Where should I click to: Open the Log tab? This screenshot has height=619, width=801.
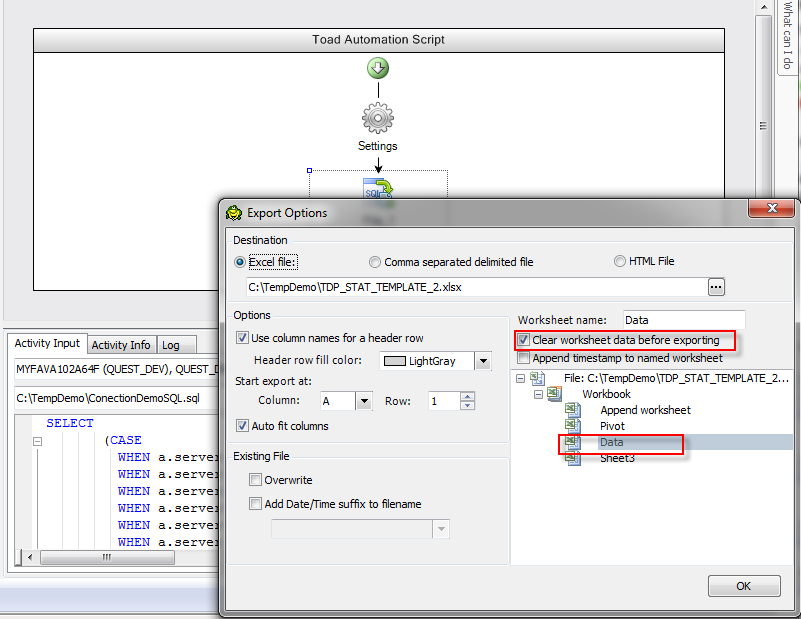(x=171, y=345)
